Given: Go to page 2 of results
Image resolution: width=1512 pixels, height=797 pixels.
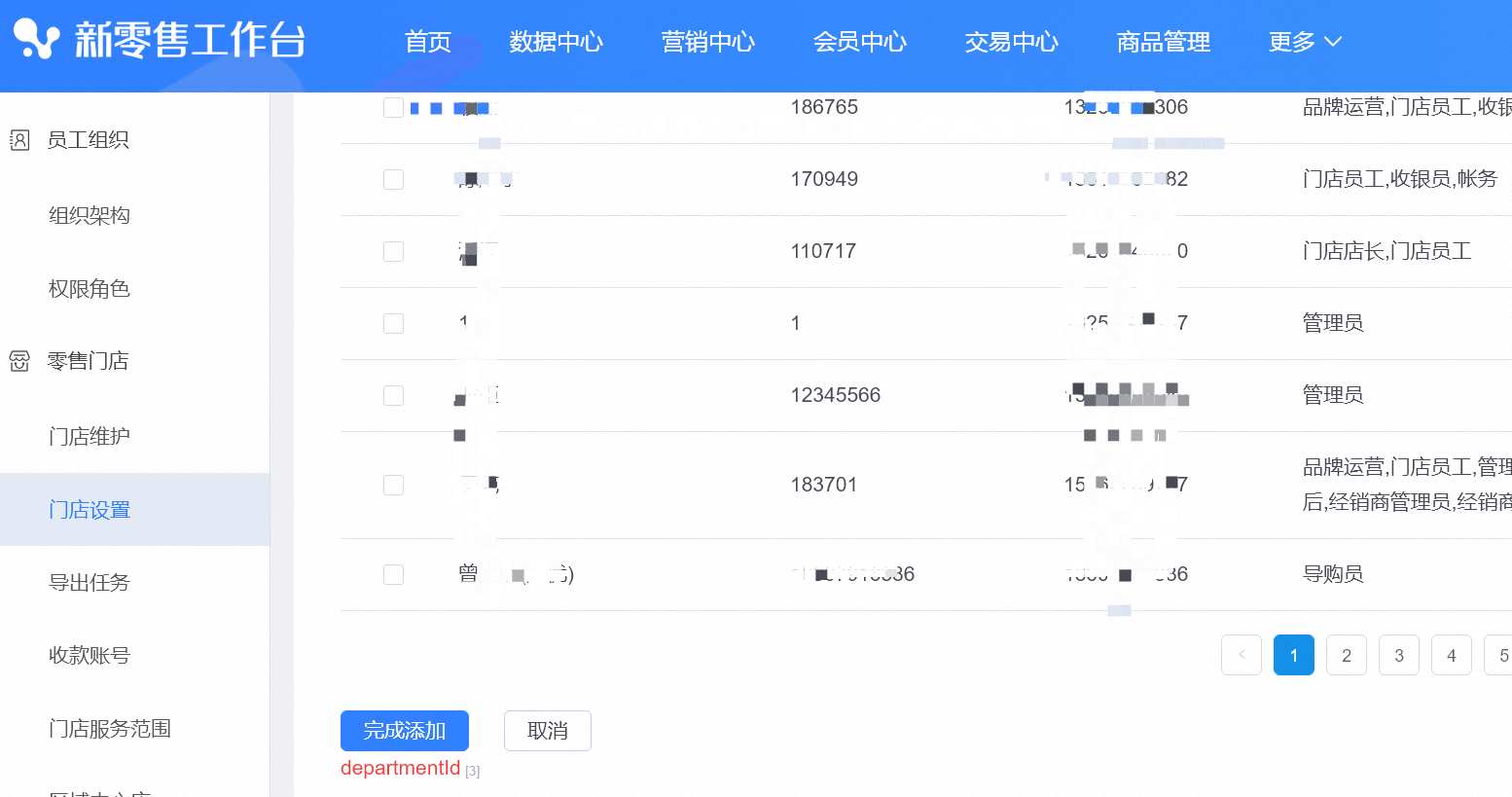Looking at the screenshot, I should (1346, 655).
